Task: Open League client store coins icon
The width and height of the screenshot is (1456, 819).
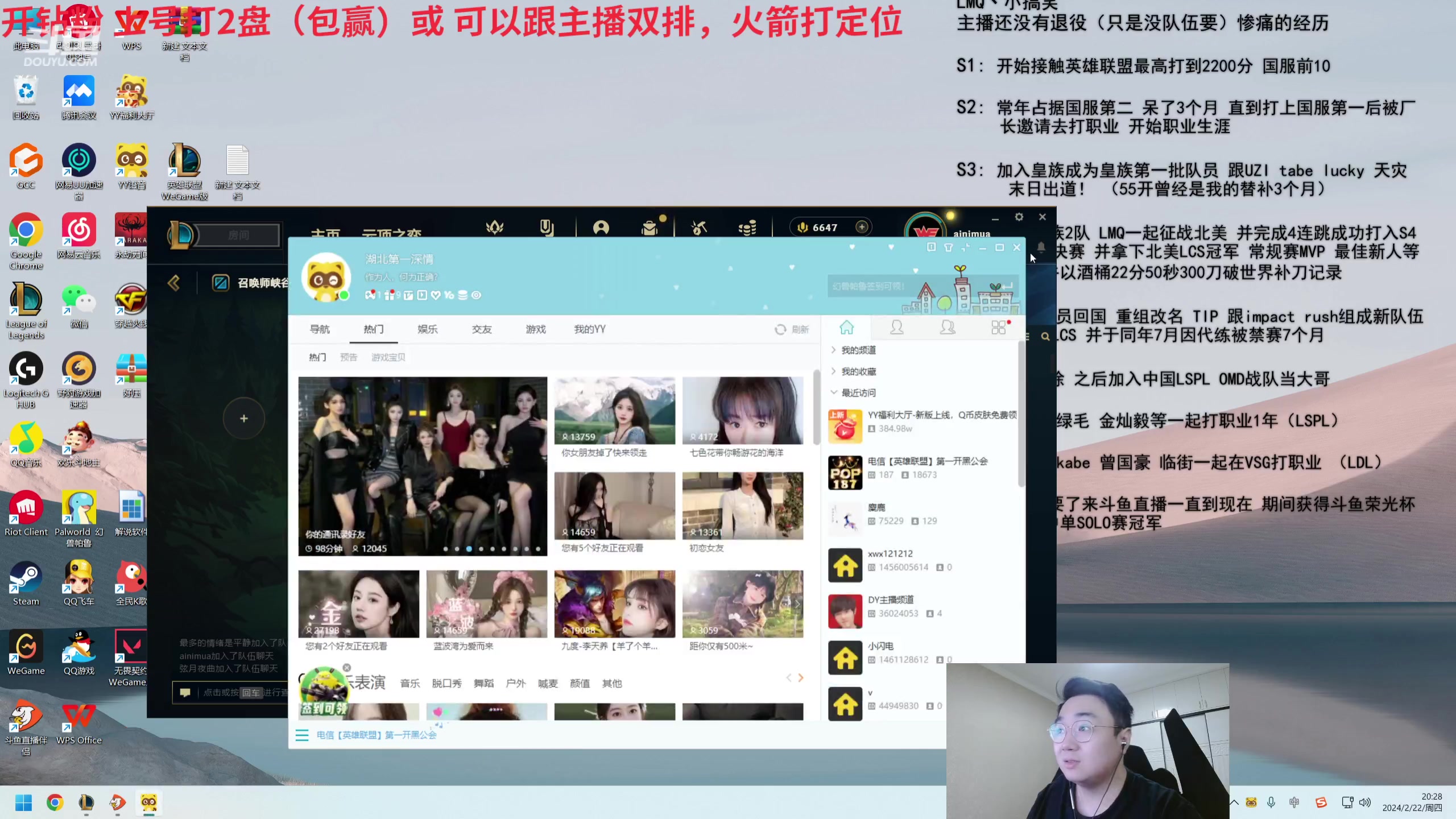Action: click(x=747, y=227)
